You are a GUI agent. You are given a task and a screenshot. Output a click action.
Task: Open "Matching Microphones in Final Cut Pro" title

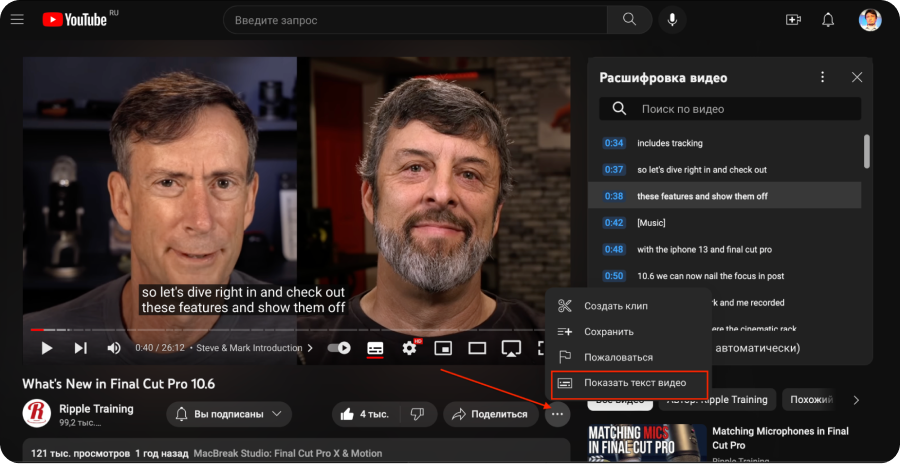780,438
